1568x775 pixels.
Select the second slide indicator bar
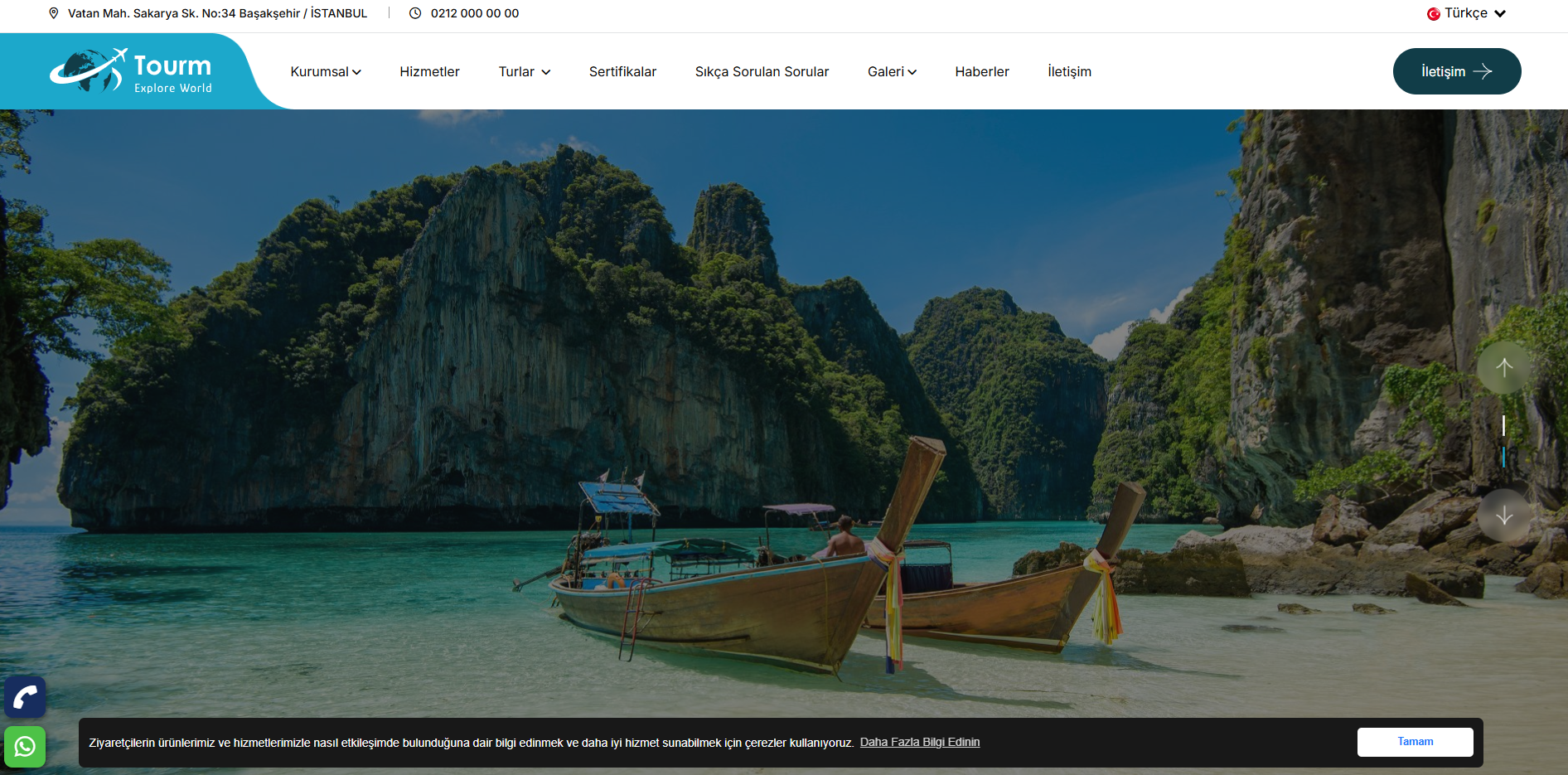[1503, 457]
